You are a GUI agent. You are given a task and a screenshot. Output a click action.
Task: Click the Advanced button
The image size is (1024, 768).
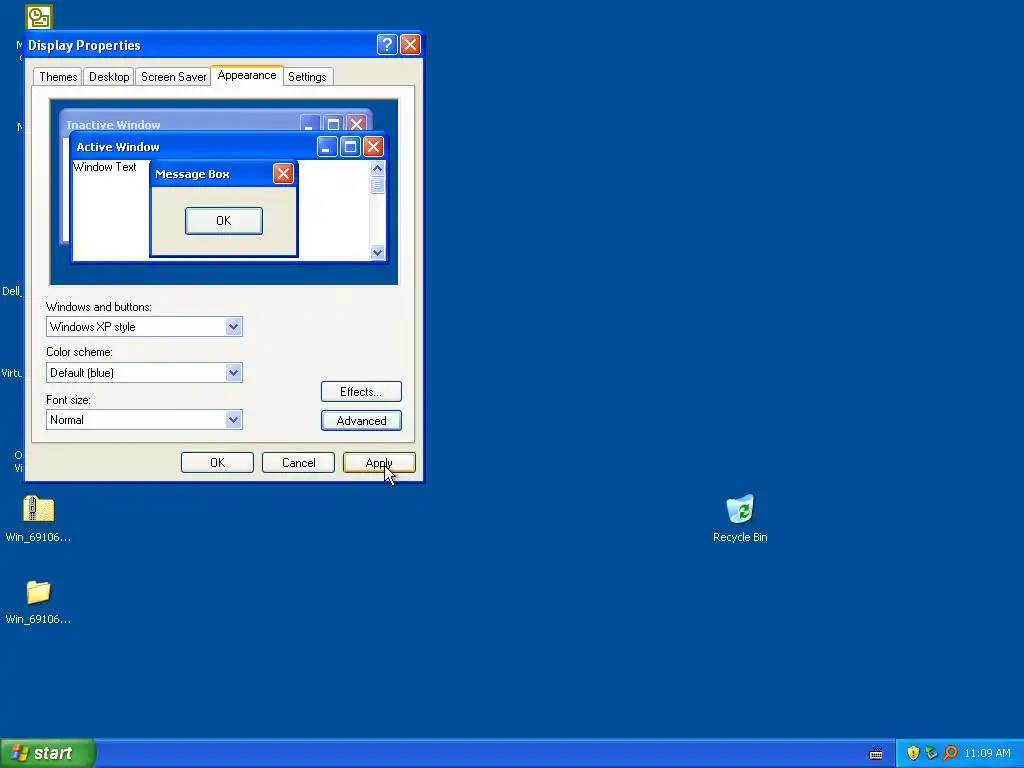click(361, 421)
